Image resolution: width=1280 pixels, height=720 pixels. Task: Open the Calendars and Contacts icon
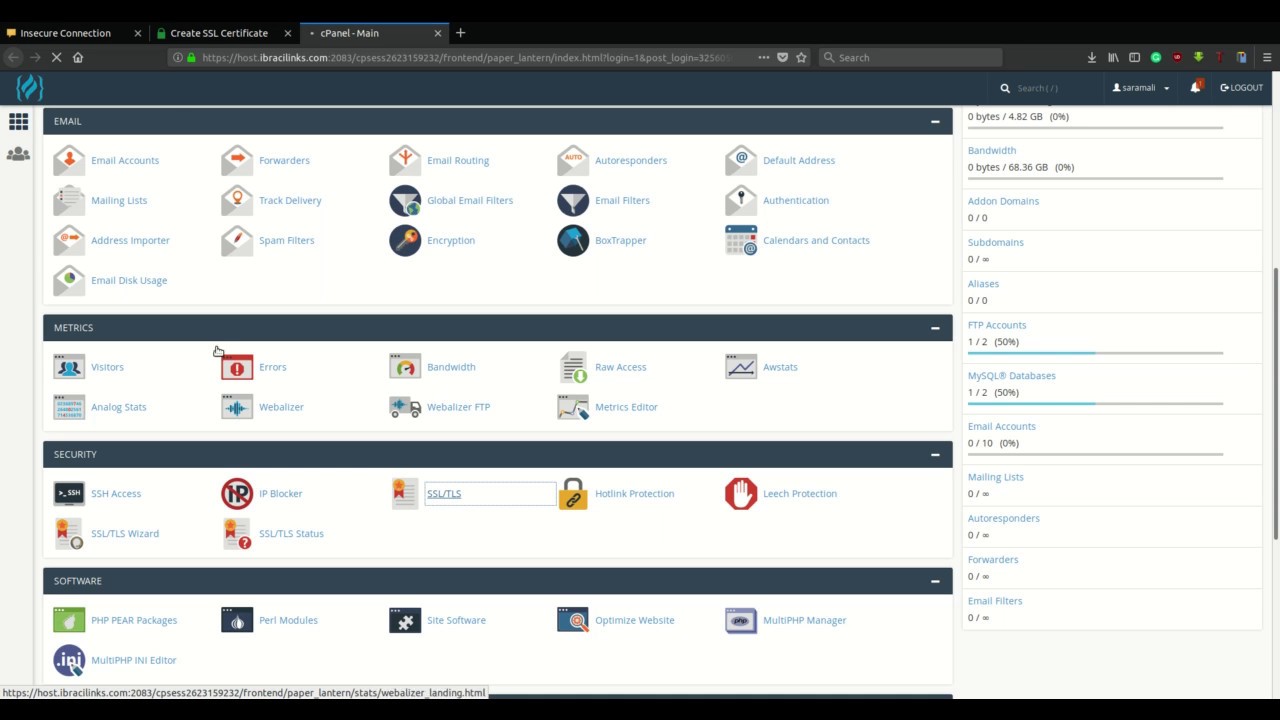pos(741,240)
